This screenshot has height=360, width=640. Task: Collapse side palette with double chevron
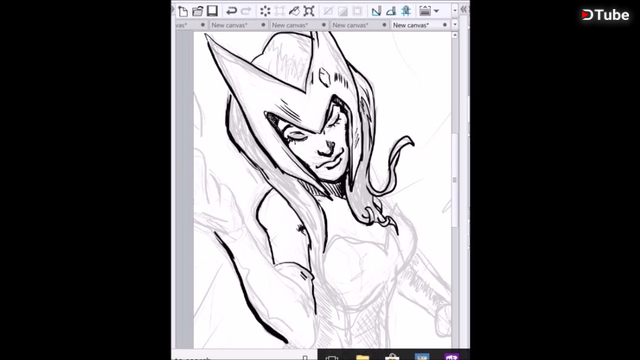[464, 9]
